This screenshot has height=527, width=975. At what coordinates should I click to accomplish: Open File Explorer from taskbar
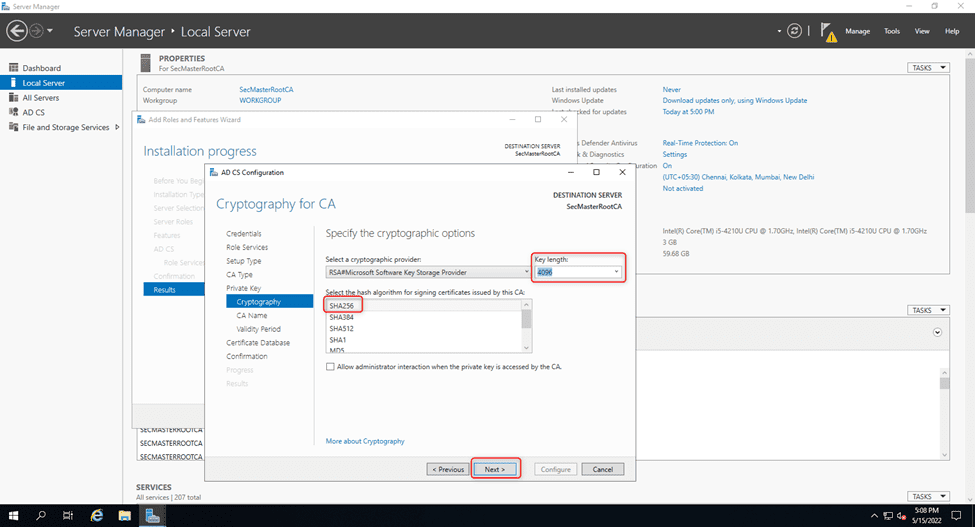point(124,516)
